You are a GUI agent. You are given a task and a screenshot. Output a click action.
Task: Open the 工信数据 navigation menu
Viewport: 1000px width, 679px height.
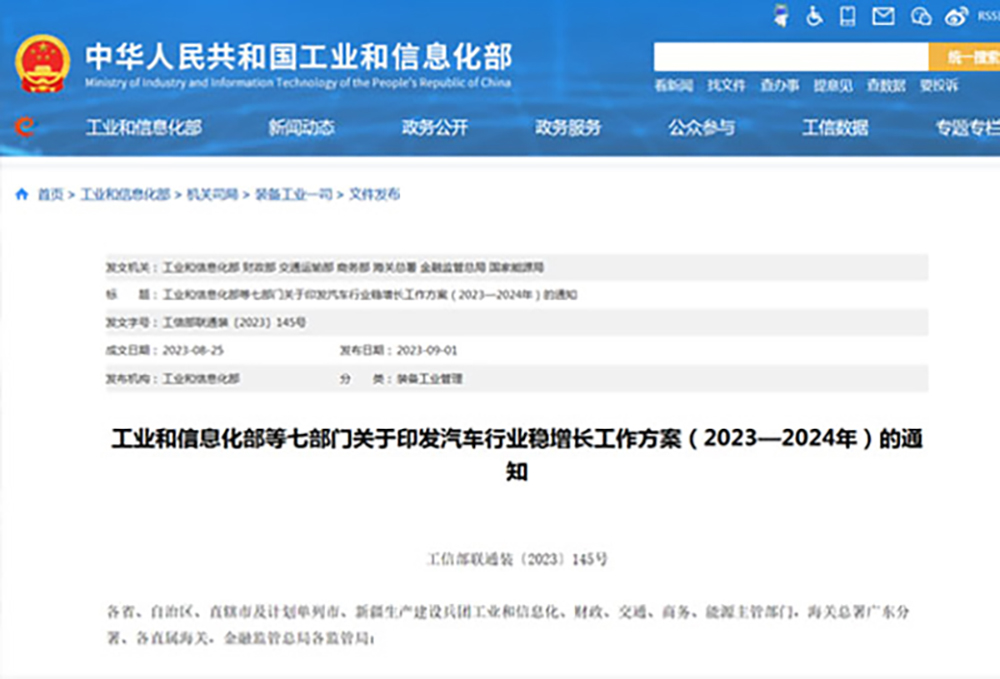tap(835, 128)
